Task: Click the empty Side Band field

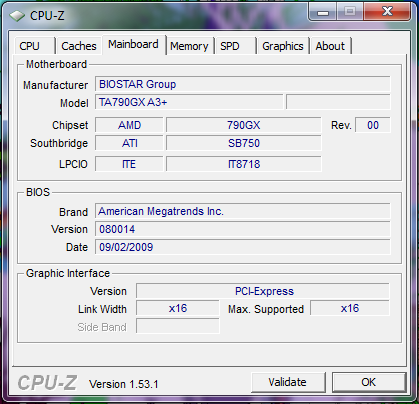Action: pyautogui.click(x=178, y=326)
